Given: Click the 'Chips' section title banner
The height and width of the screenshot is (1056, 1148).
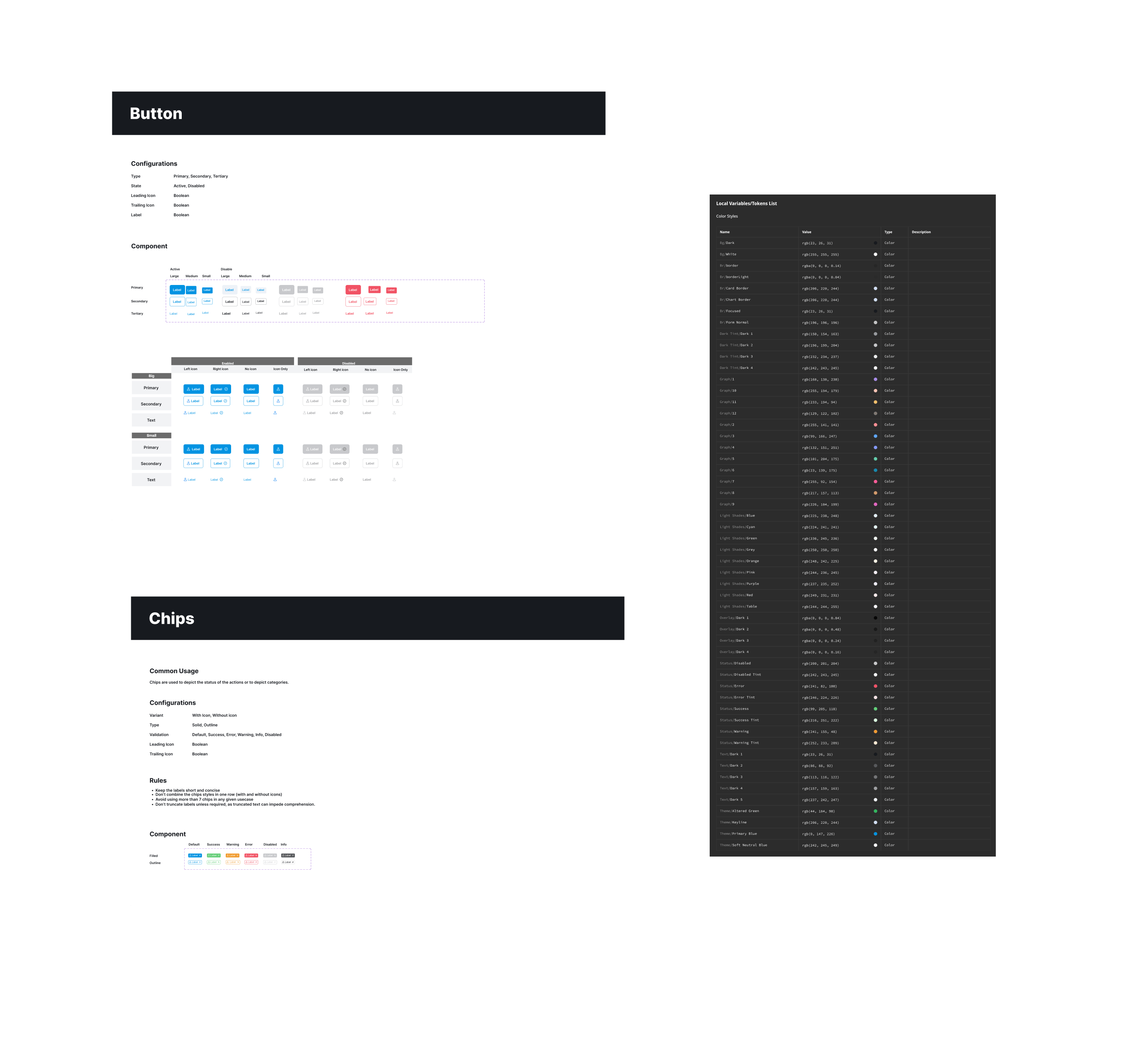Looking at the screenshot, I should click(x=377, y=618).
